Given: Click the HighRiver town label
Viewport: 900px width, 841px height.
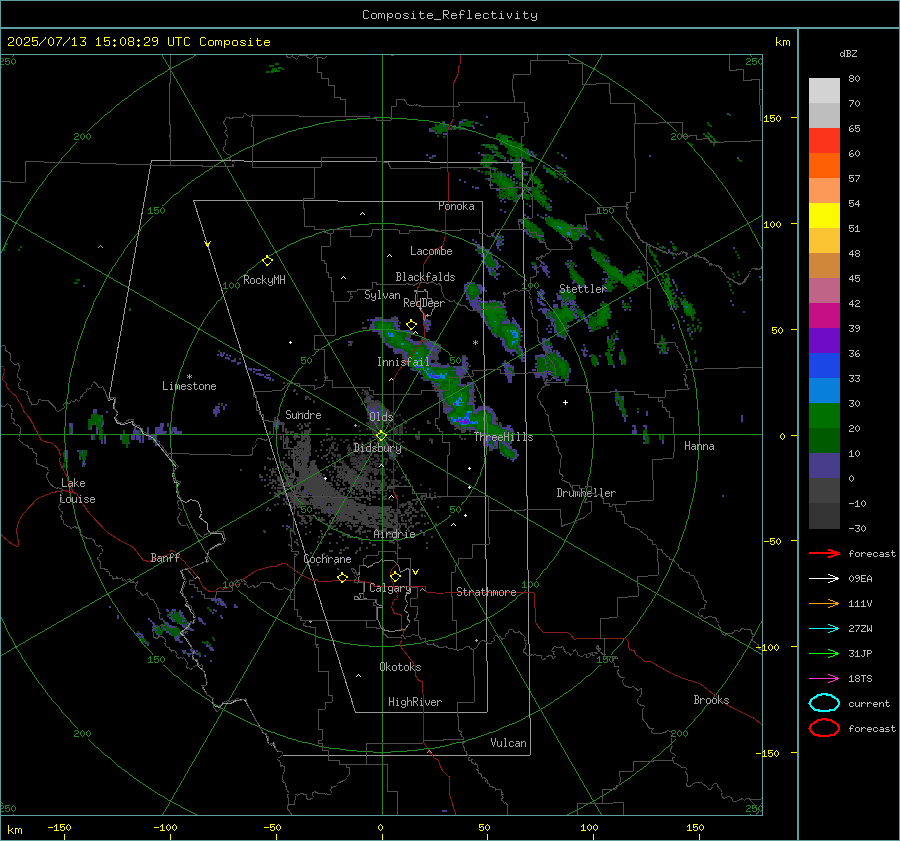Looking at the screenshot, I should point(415,702).
